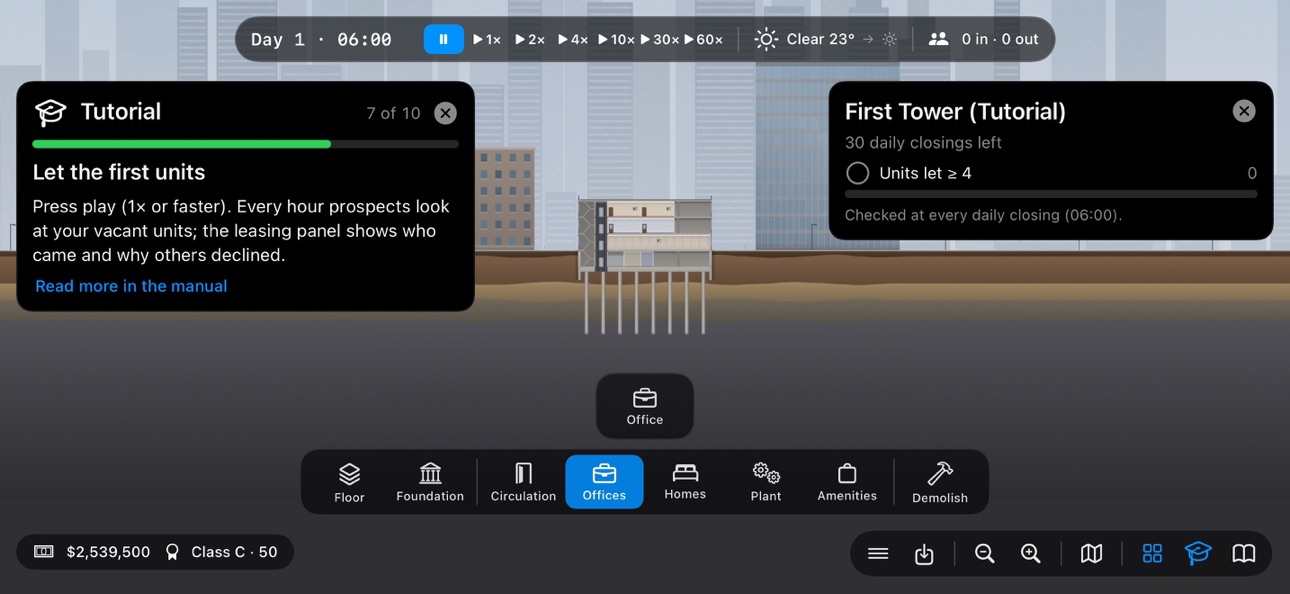Toggle the grid panels icon
This screenshot has height=594, width=1290.
pyautogui.click(x=1152, y=553)
